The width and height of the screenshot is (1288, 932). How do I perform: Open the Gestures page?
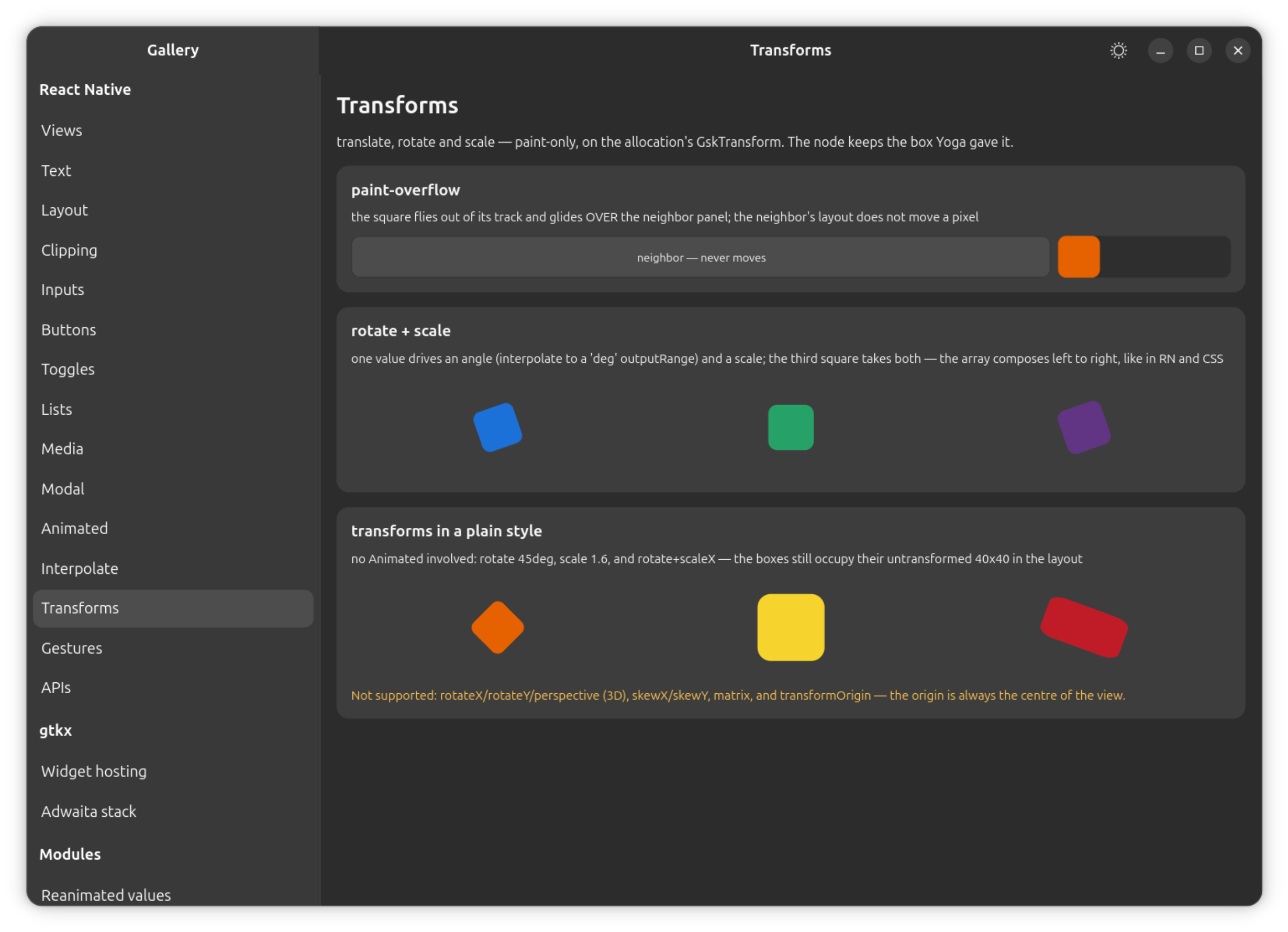(173, 648)
